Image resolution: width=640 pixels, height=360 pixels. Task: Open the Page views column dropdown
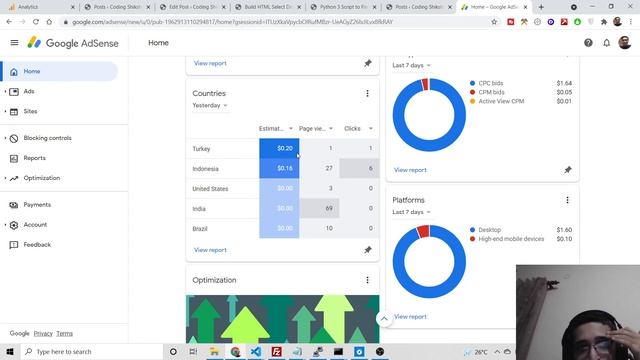(331, 129)
